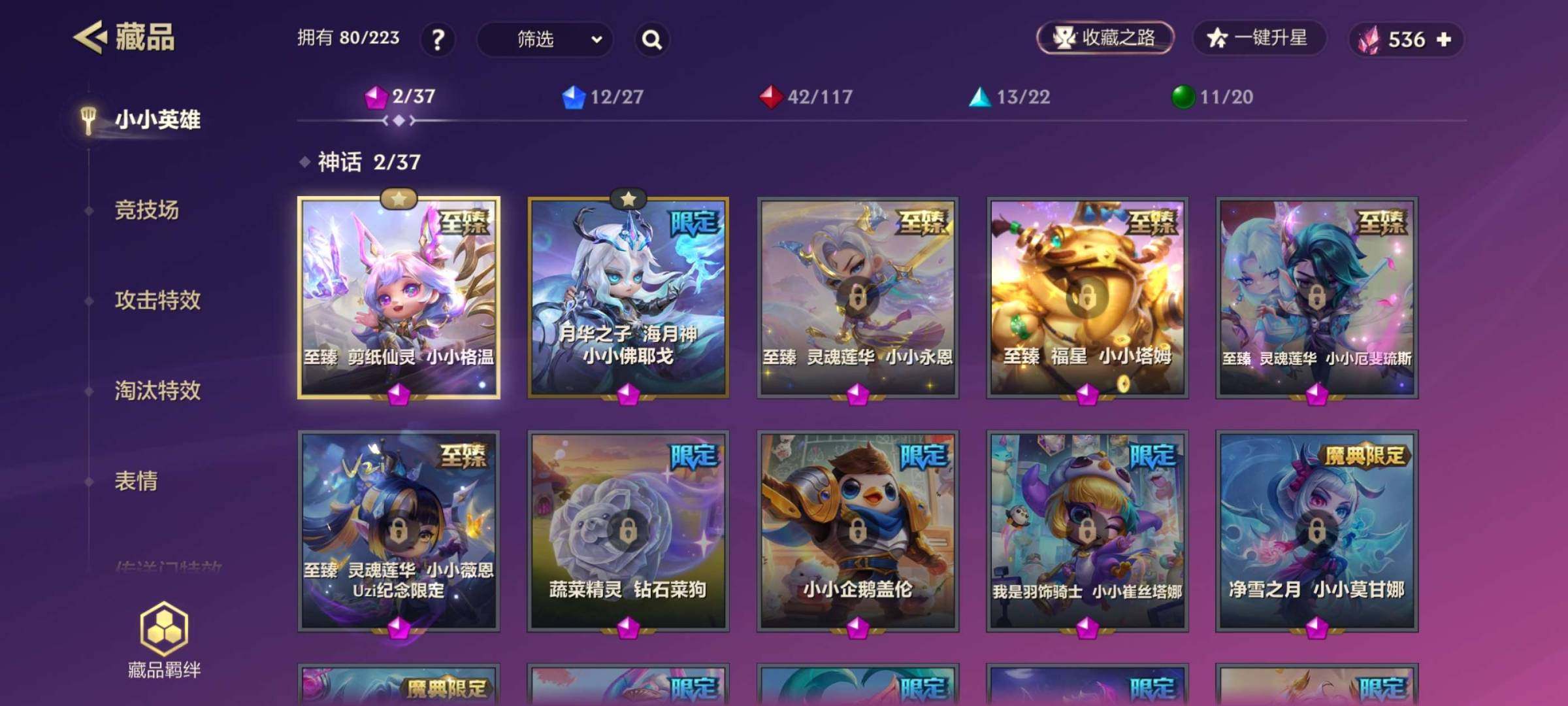1568x706 pixels.
Task: Switch to 攻击特效 category in sidebar
Action: pos(157,301)
